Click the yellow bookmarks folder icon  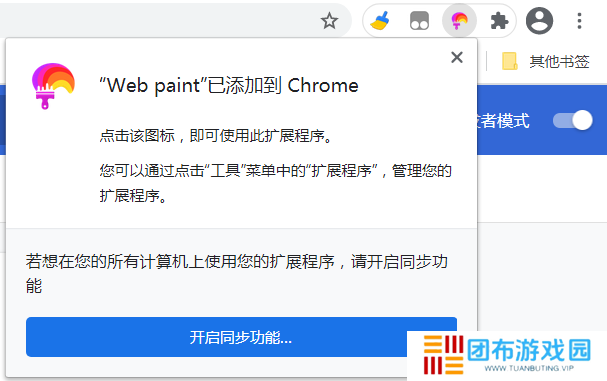pyautogui.click(x=509, y=61)
